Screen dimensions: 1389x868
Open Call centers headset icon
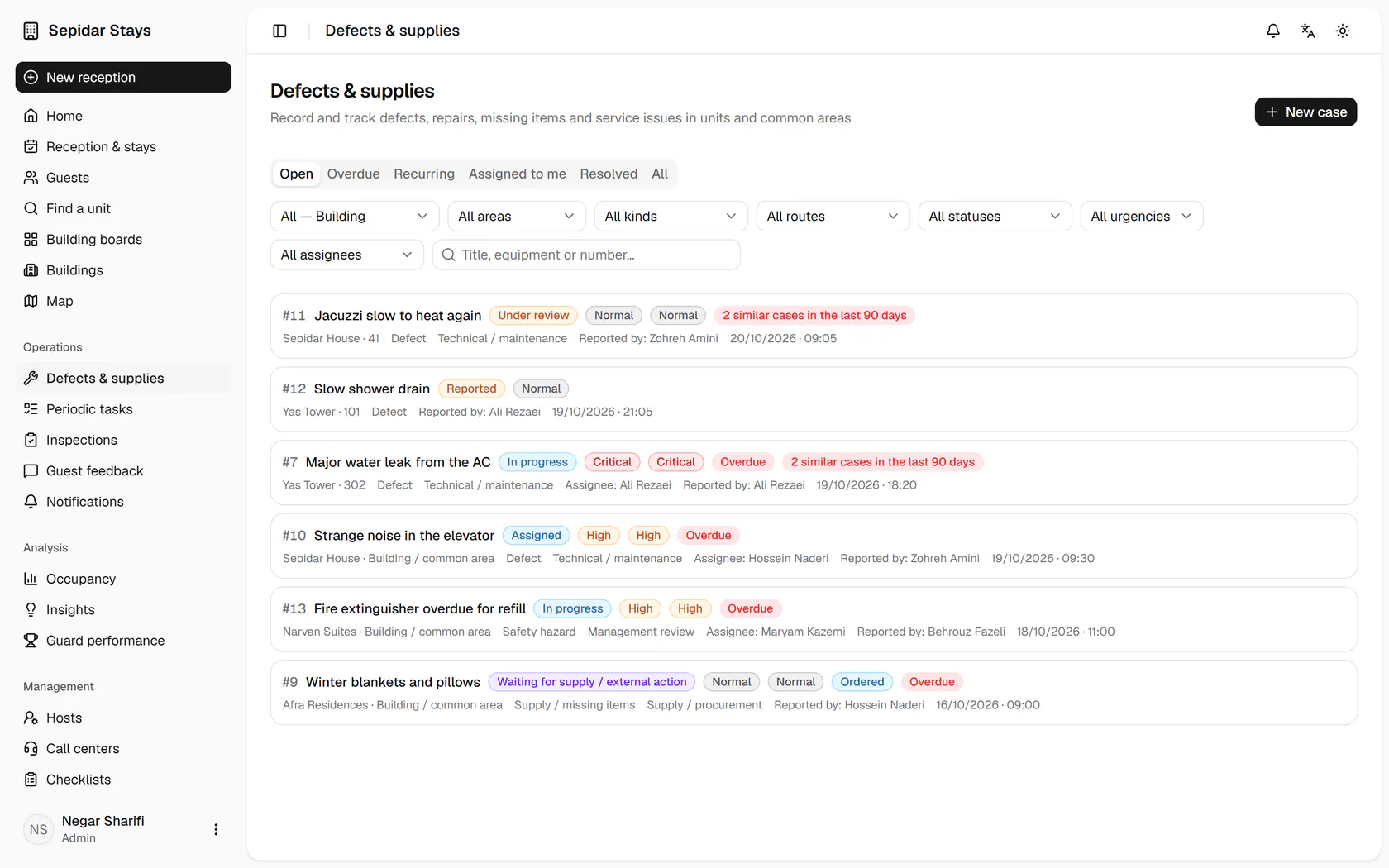point(31,748)
